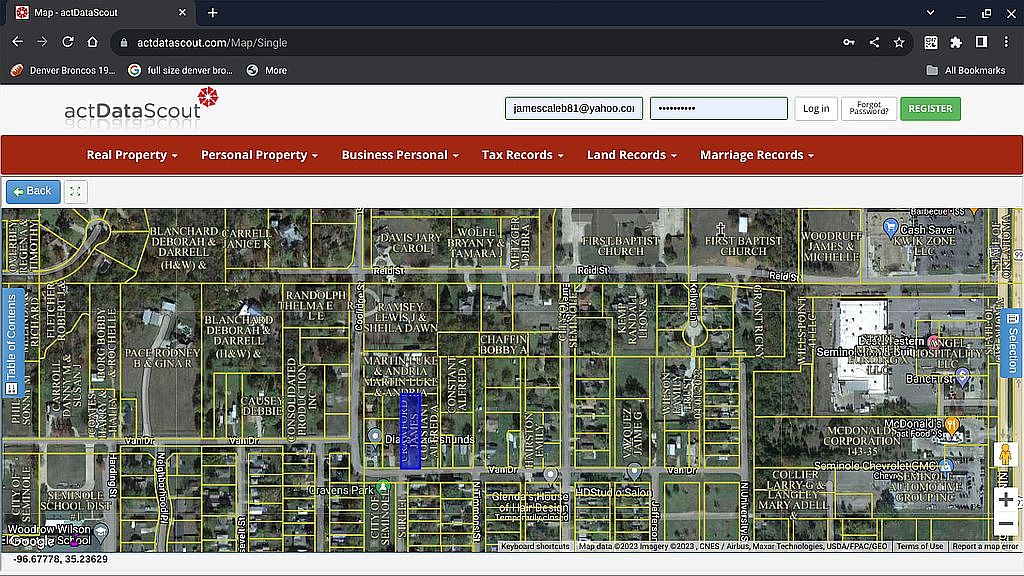Viewport: 1024px width, 576px height.
Task: Toggle fullscreen map view icon
Action: [76, 191]
